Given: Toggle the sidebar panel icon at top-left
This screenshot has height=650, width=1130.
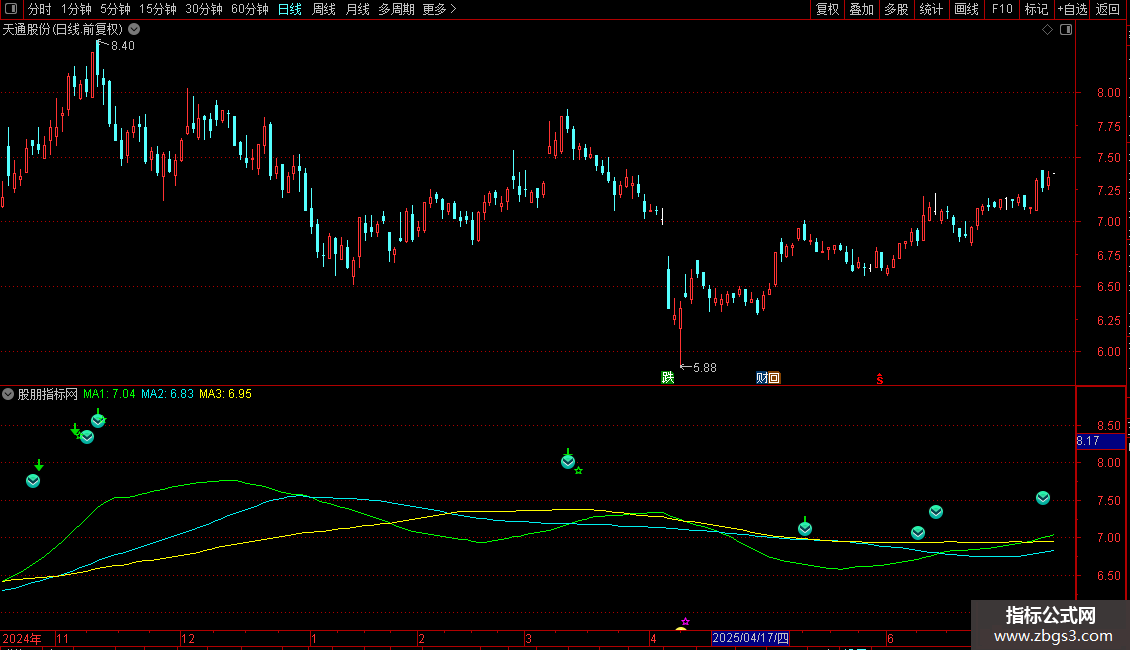Looking at the screenshot, I should pyautogui.click(x=11, y=9).
